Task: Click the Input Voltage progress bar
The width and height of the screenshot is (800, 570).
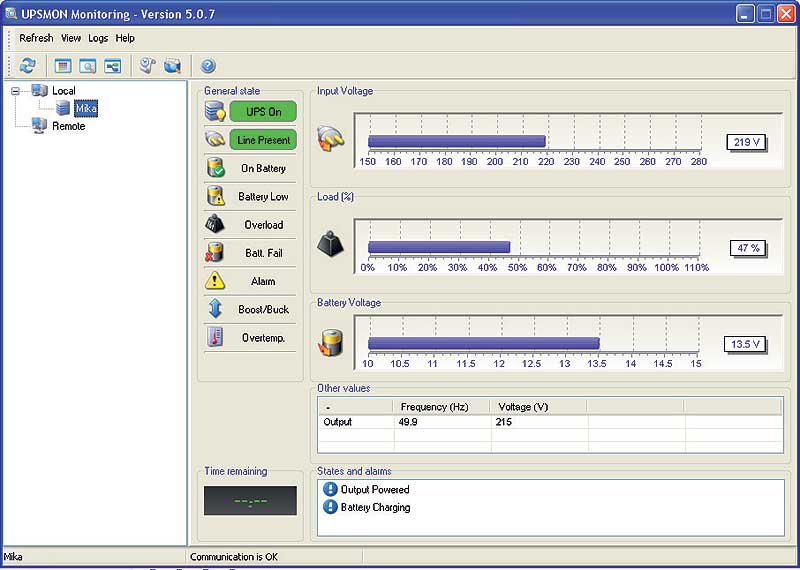Action: pos(457,141)
